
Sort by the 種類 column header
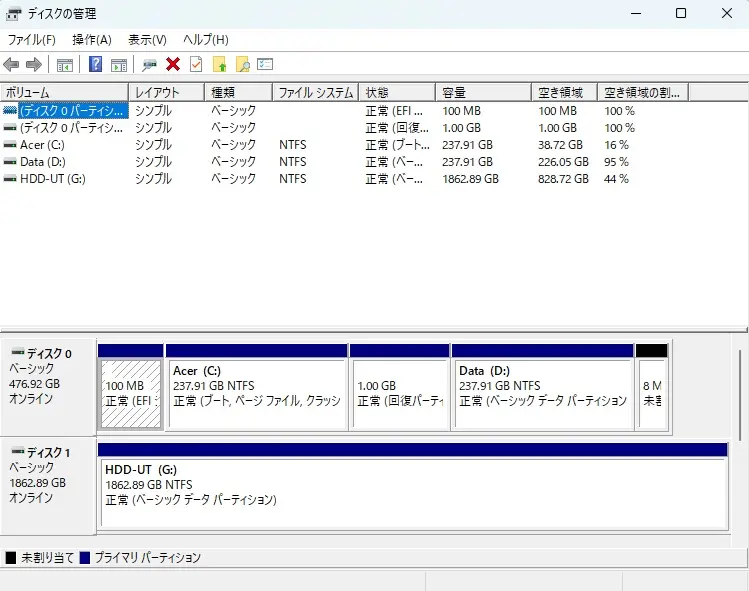(239, 92)
